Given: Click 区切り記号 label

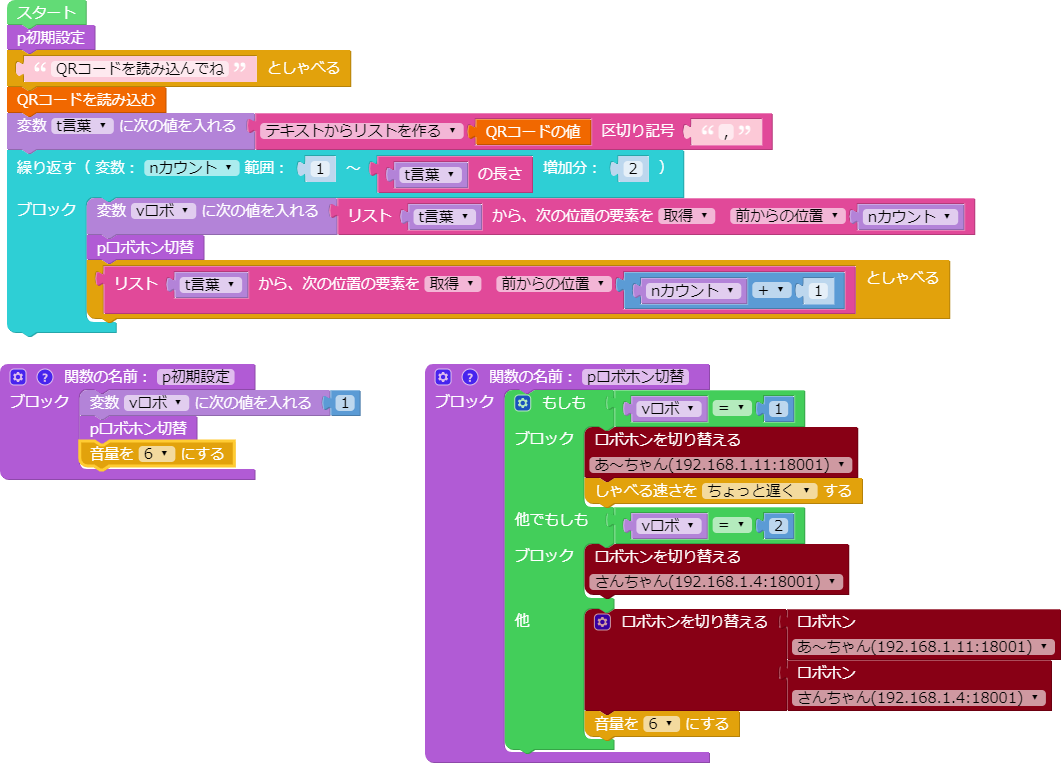Looking at the screenshot, I should (x=638, y=131).
